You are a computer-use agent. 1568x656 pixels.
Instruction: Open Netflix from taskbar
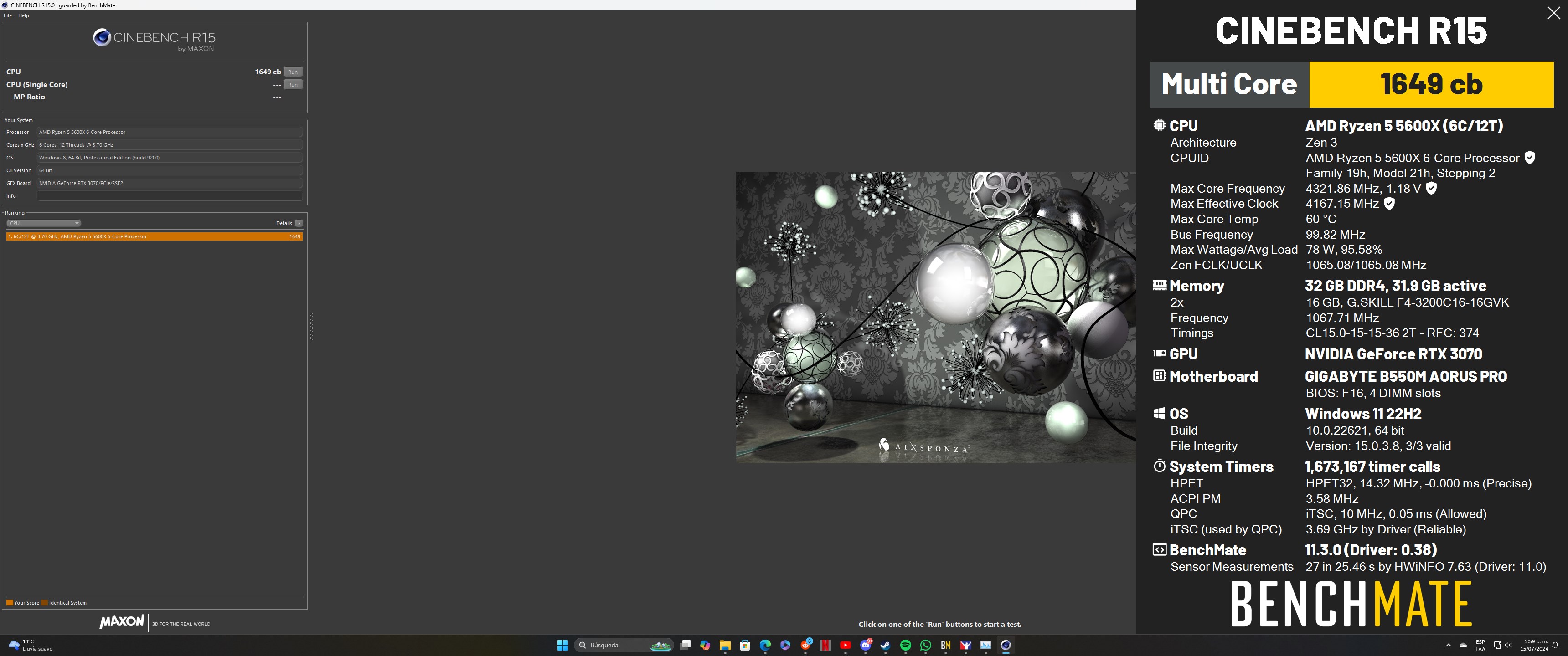825,645
